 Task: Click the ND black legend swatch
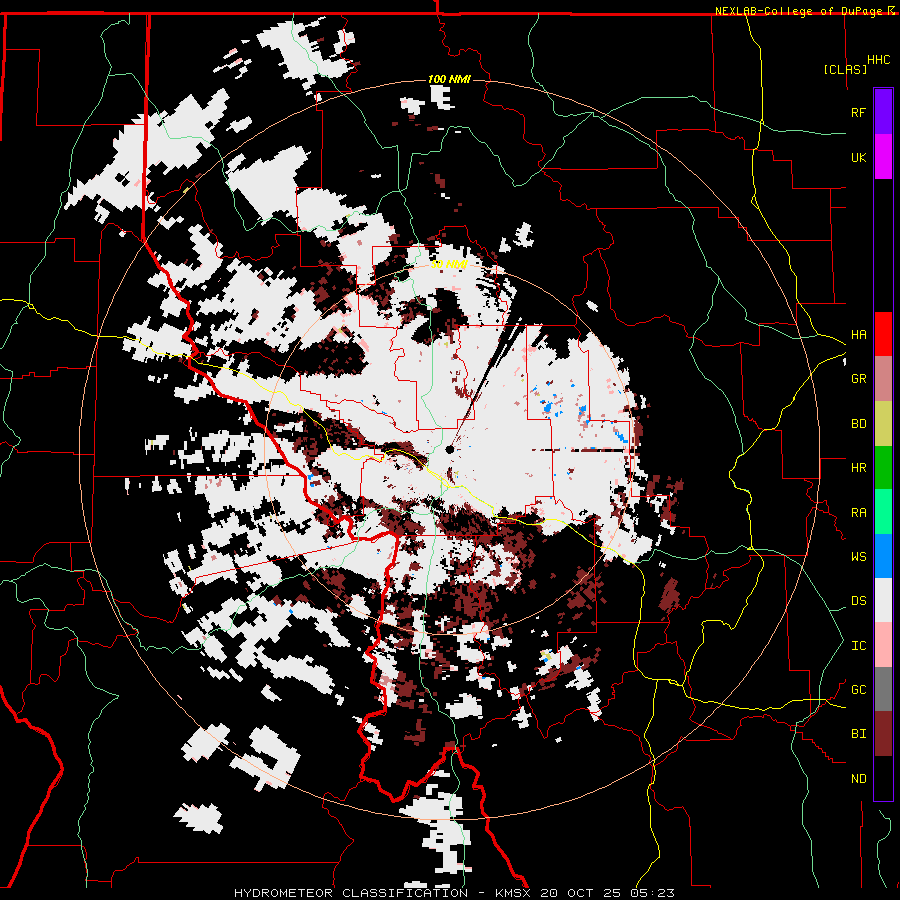click(883, 778)
